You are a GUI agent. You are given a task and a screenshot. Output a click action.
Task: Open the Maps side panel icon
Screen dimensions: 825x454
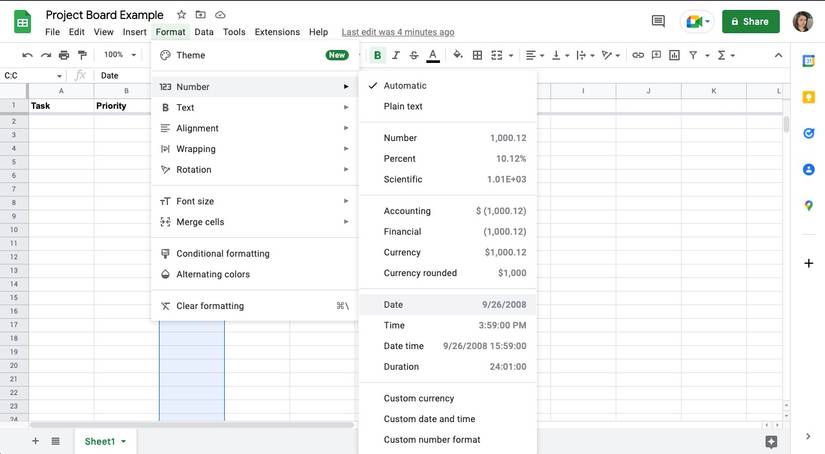pos(808,206)
